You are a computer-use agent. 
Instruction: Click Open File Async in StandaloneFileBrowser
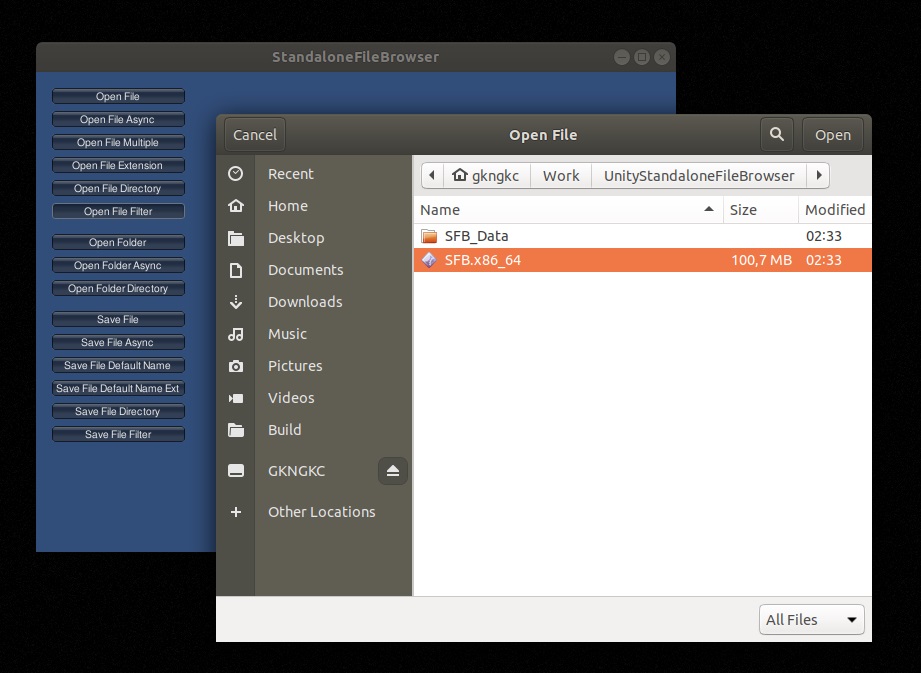click(118, 119)
